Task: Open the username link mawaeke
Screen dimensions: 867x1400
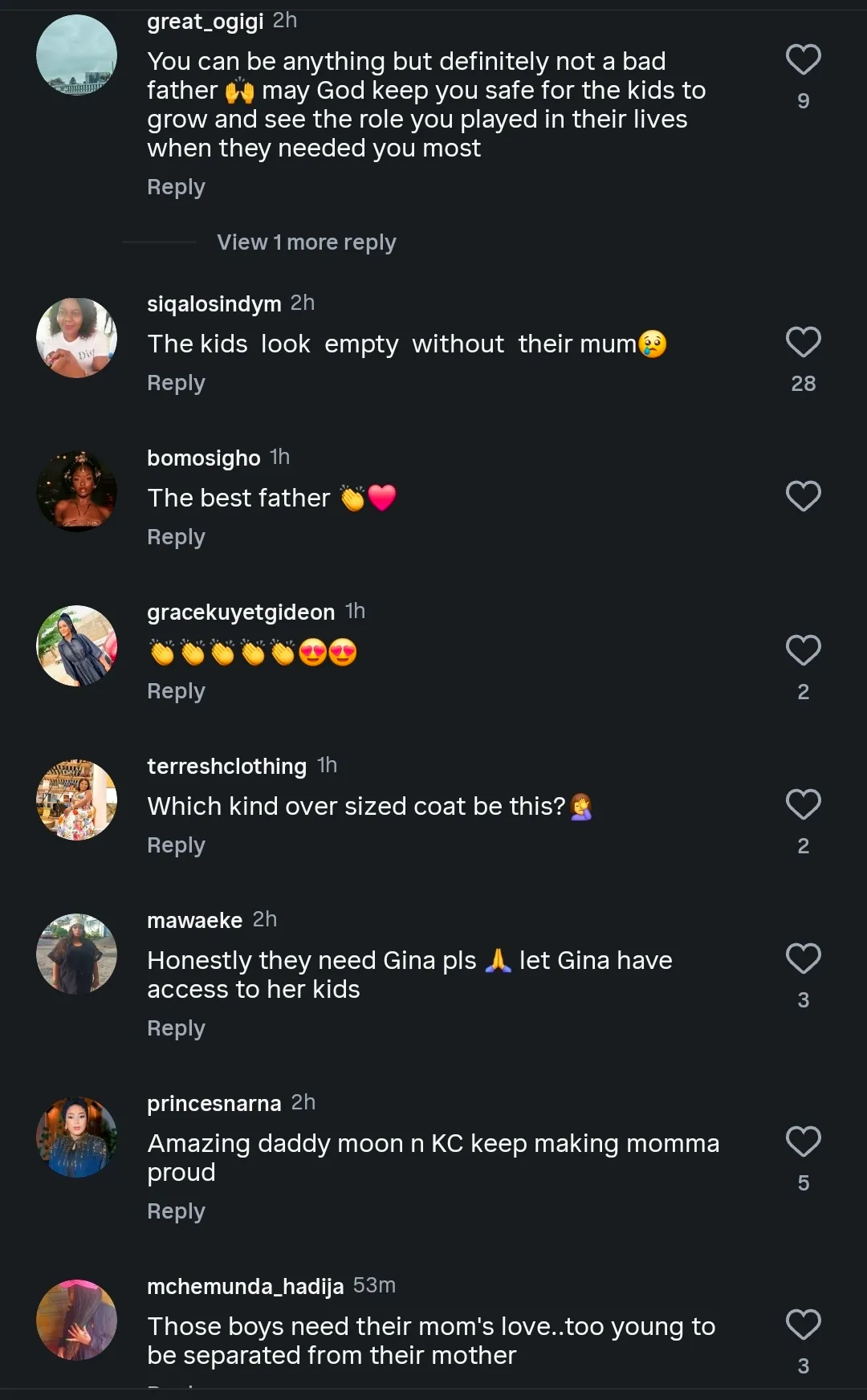Action: (194, 920)
